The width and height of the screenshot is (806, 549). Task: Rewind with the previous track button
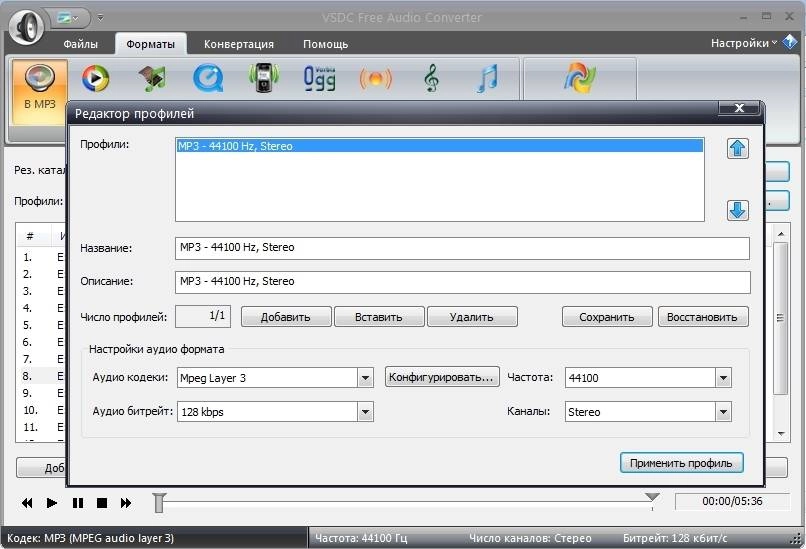click(27, 503)
